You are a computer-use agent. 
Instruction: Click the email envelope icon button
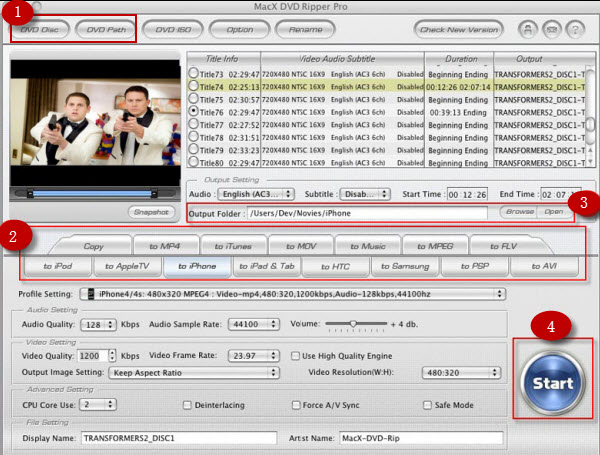pyautogui.click(x=551, y=29)
